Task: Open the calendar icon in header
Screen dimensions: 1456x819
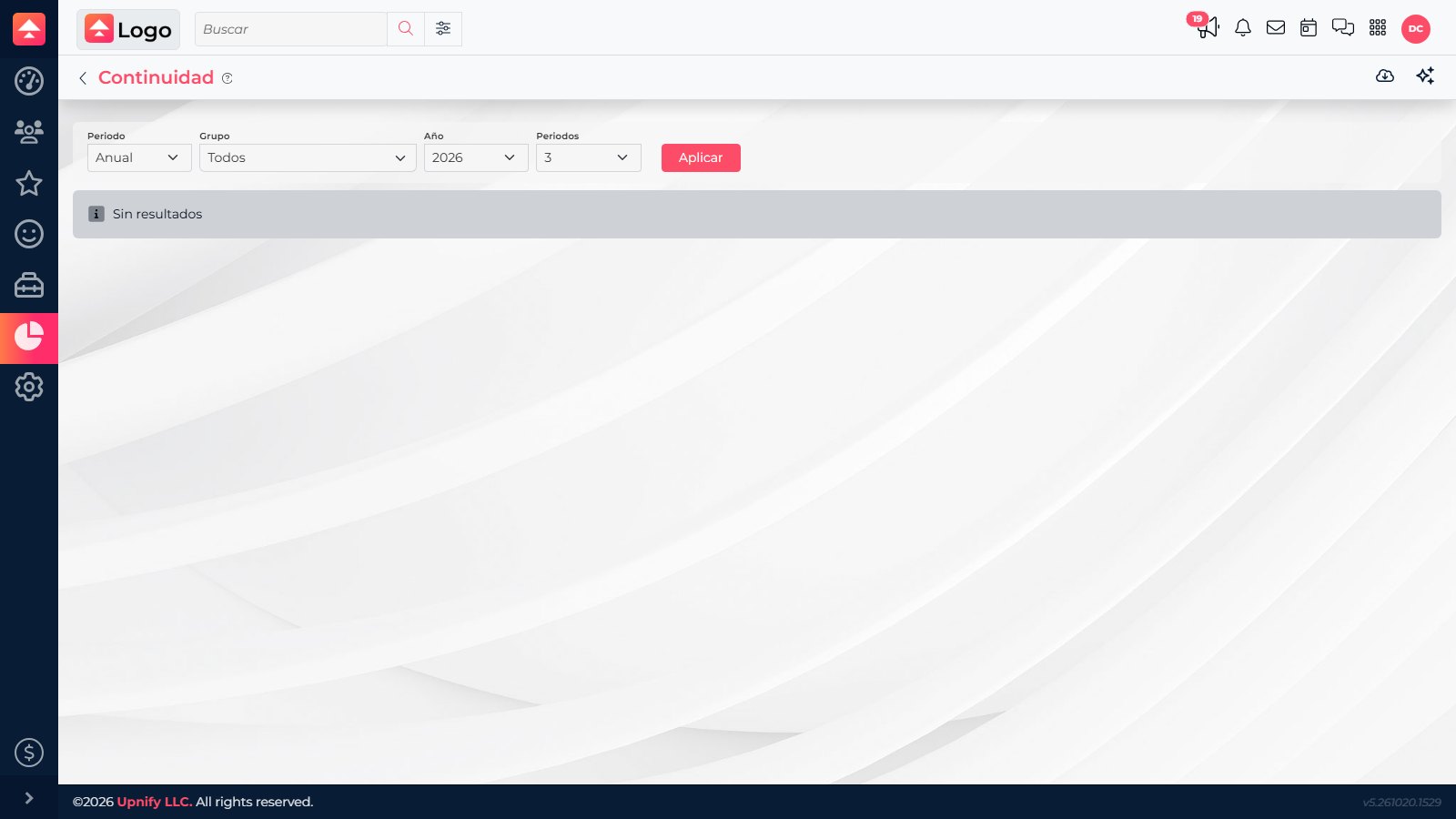Action: click(1309, 28)
